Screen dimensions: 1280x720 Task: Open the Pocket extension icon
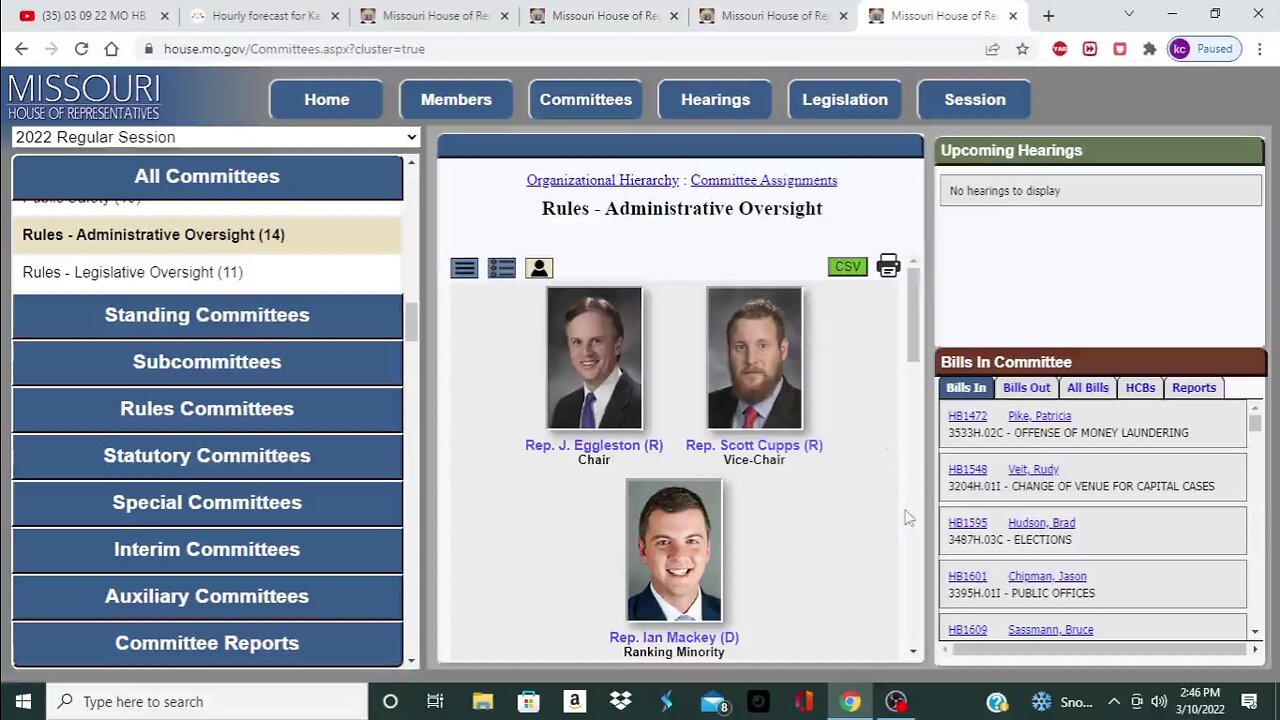point(1120,49)
